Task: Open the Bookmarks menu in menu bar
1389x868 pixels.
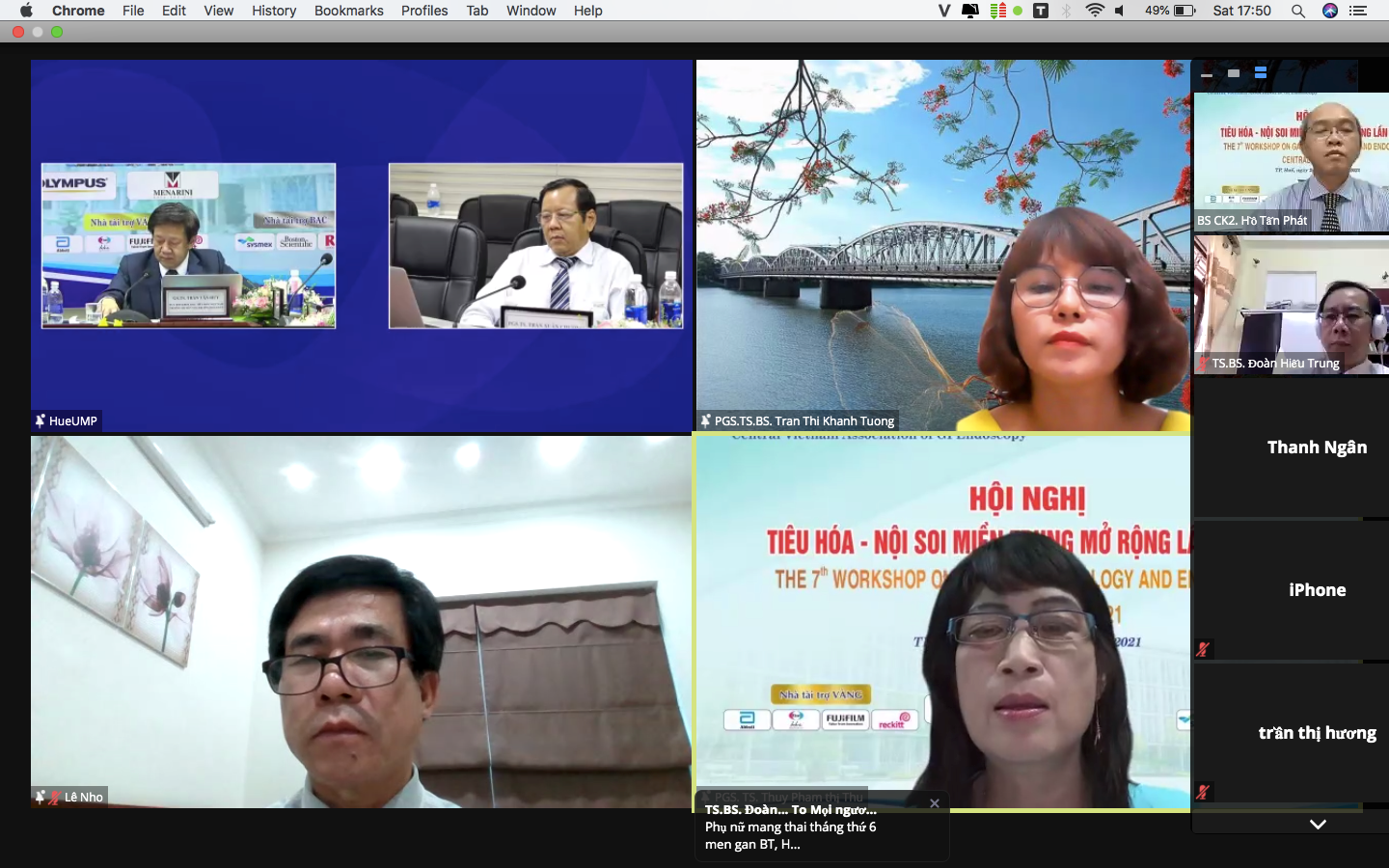Action: coord(348,11)
